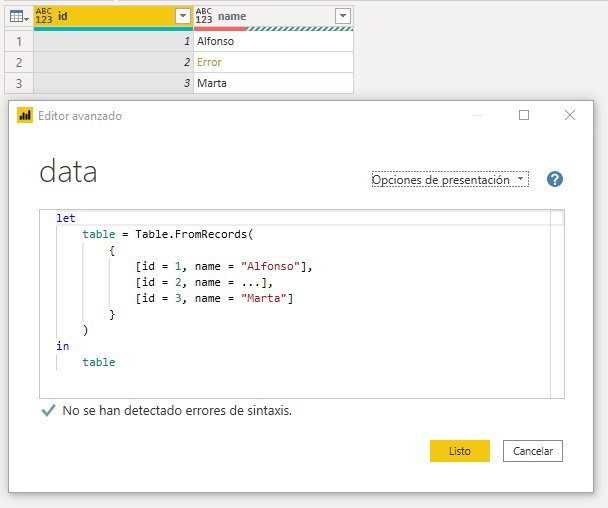Click the in keyword in code

coord(62,346)
